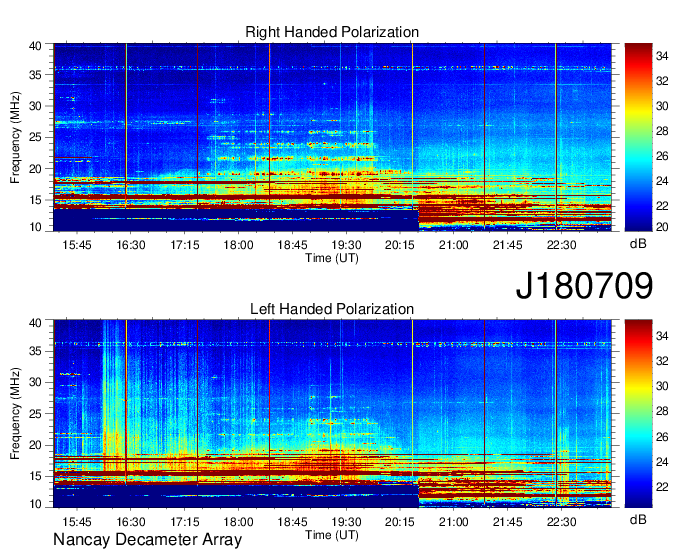Click the "21:00" tick on the Left Handed time axis

tap(454, 521)
